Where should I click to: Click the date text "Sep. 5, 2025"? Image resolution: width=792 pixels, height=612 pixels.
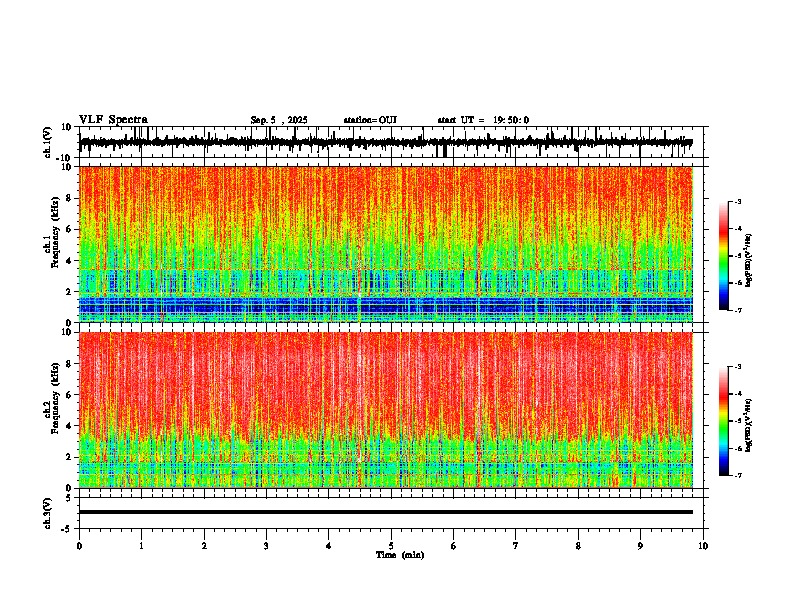click(279, 120)
